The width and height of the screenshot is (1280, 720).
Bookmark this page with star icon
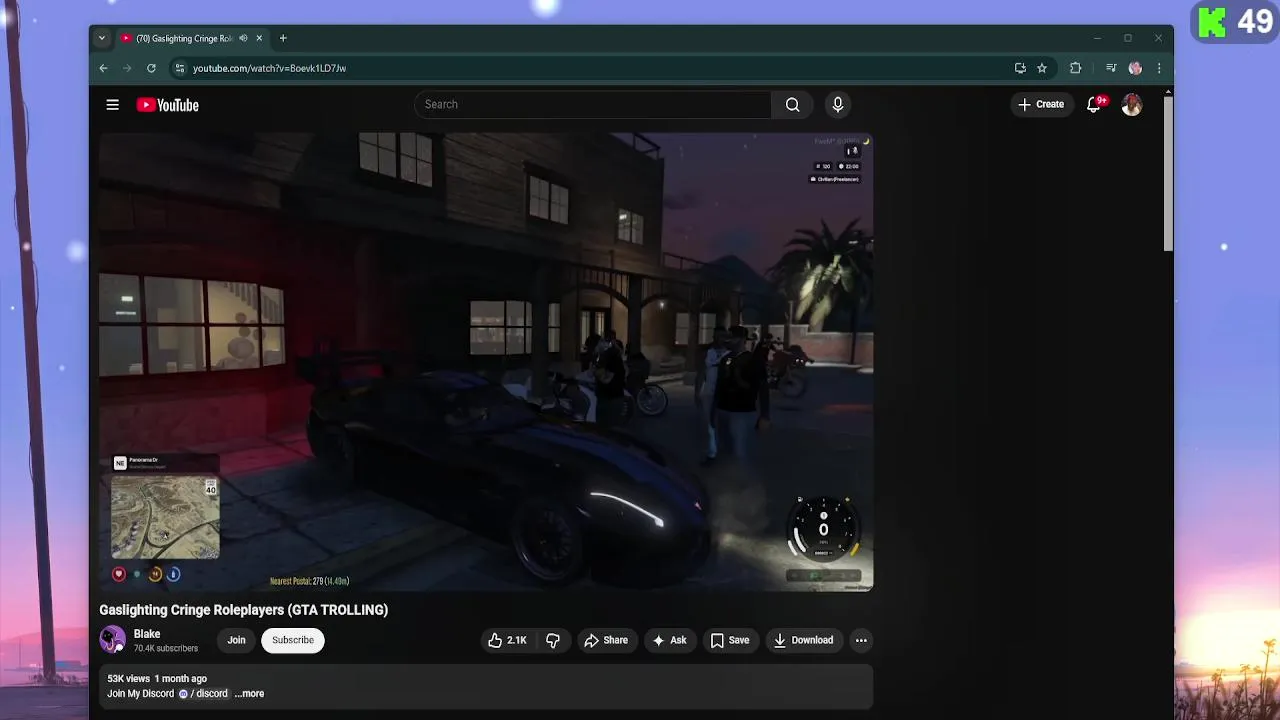[x=1042, y=68]
